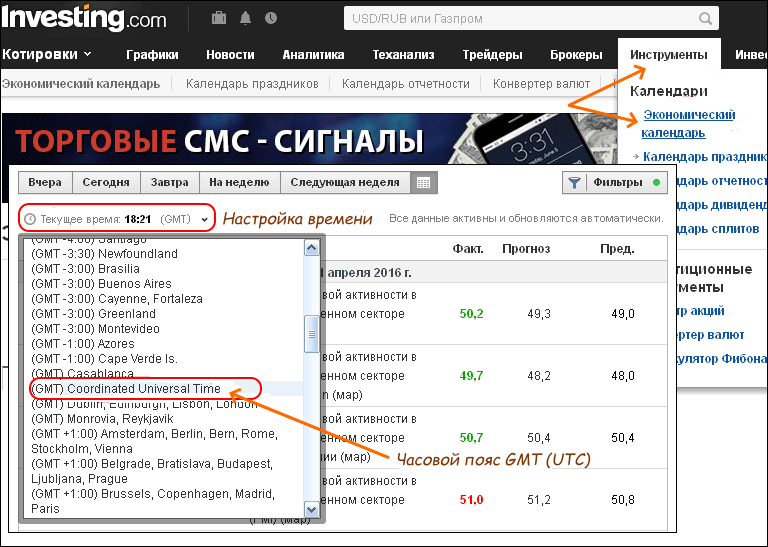Open notifications via the bell icon
Screen dimensions: 768x547
coord(245,18)
